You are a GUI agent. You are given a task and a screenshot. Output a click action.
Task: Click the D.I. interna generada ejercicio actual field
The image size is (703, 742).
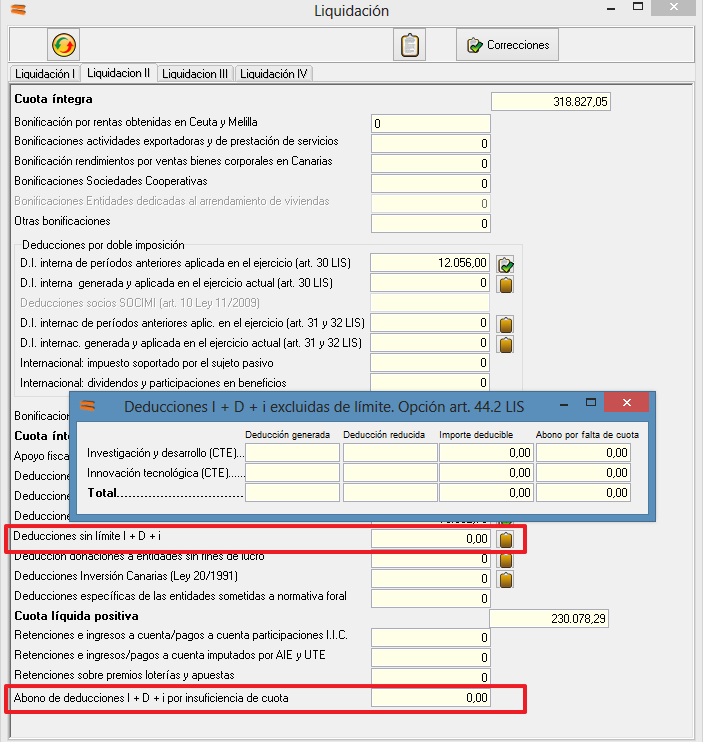pyautogui.click(x=430, y=283)
